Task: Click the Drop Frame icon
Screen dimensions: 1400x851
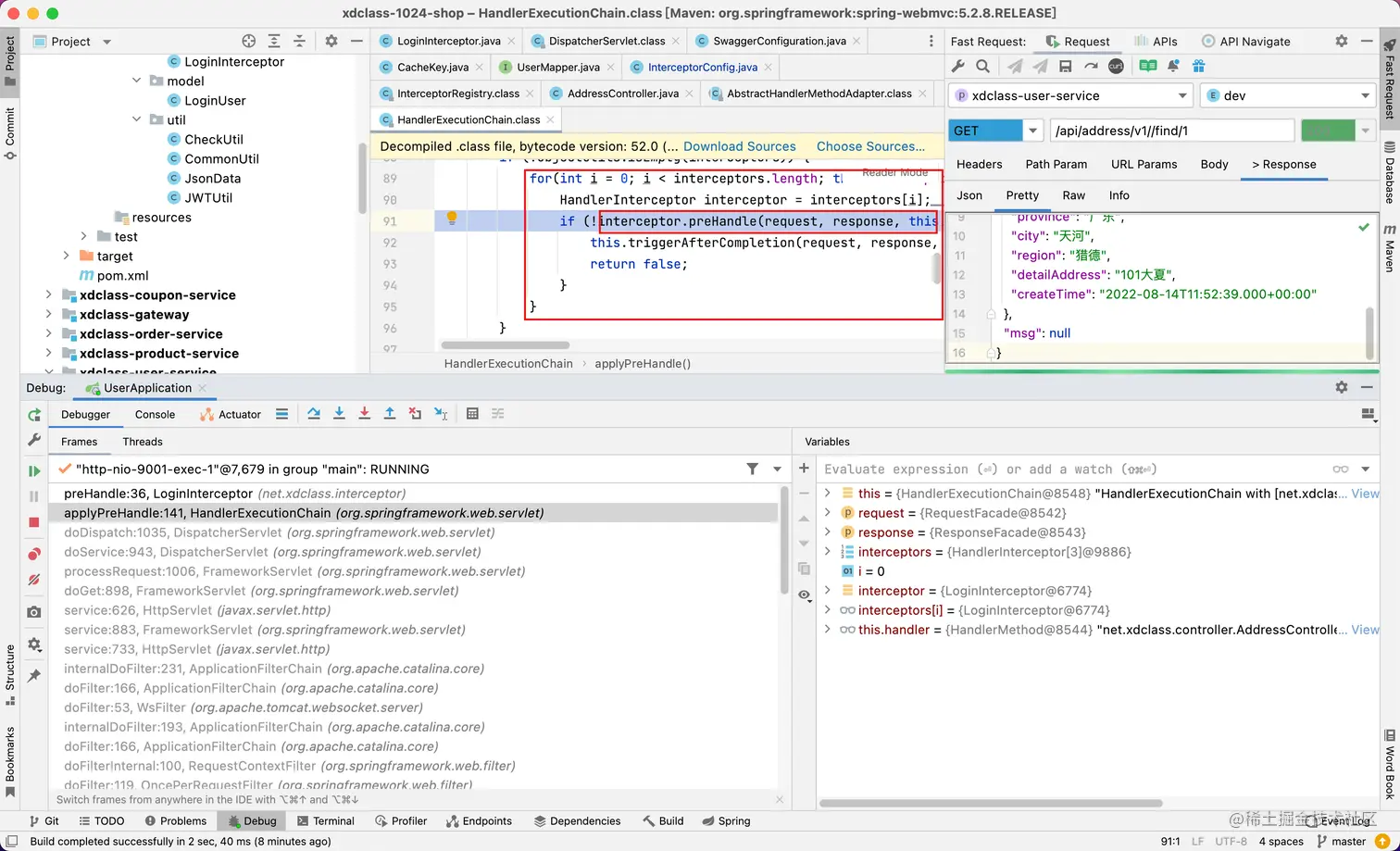Action: click(415, 414)
